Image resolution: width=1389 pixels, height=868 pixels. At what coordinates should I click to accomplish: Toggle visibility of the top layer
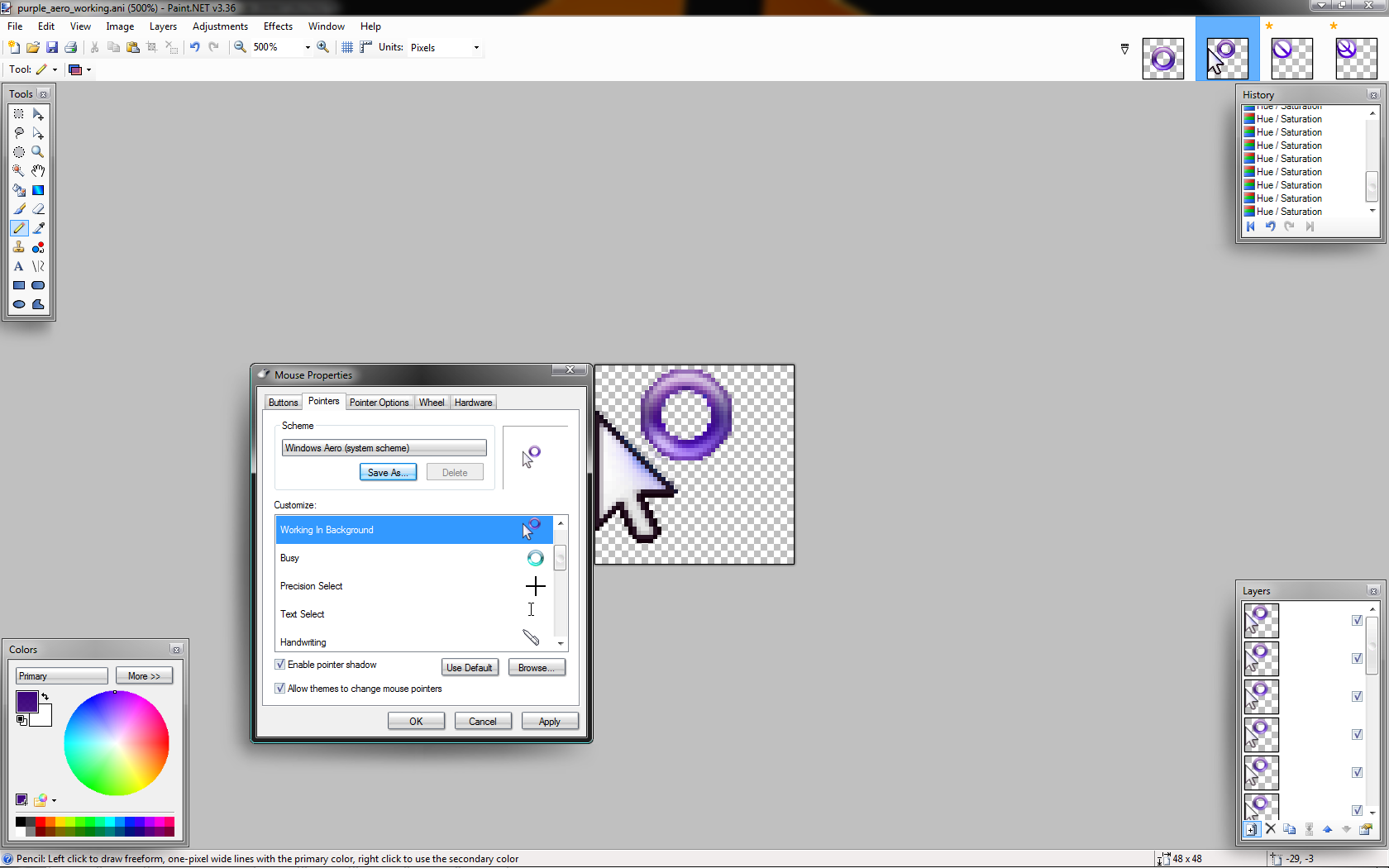pyautogui.click(x=1357, y=621)
